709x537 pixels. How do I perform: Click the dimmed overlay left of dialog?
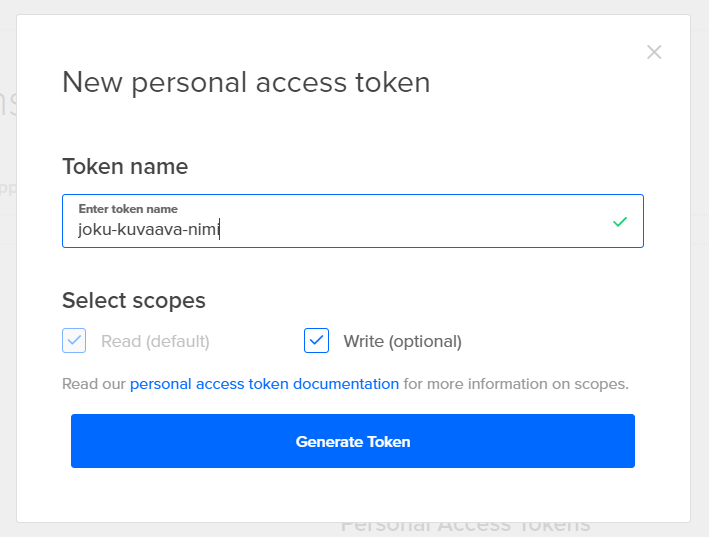[x=7, y=300]
